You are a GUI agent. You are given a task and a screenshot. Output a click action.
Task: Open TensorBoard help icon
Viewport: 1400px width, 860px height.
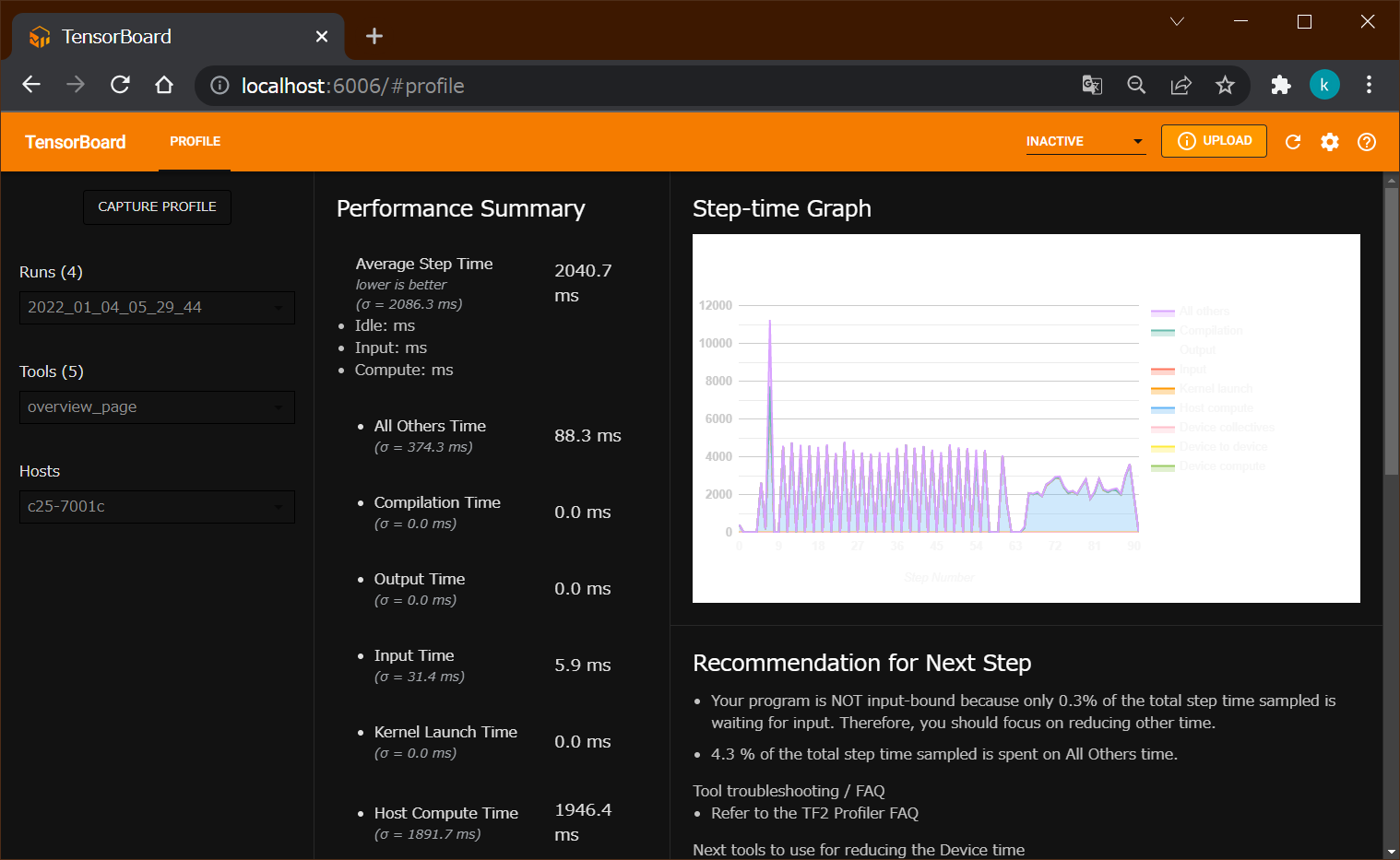click(x=1367, y=142)
